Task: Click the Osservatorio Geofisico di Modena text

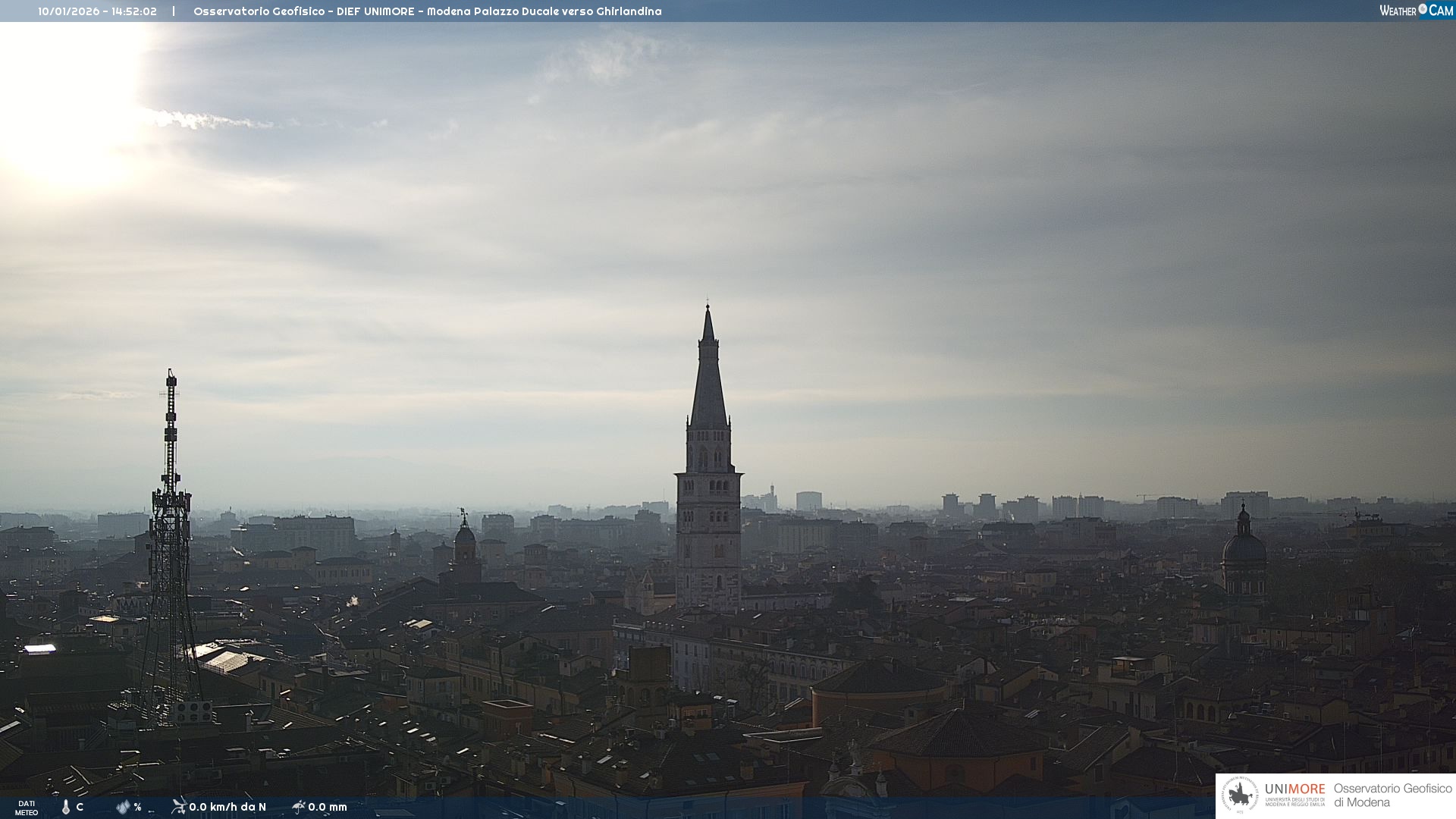Action: pos(1392,795)
